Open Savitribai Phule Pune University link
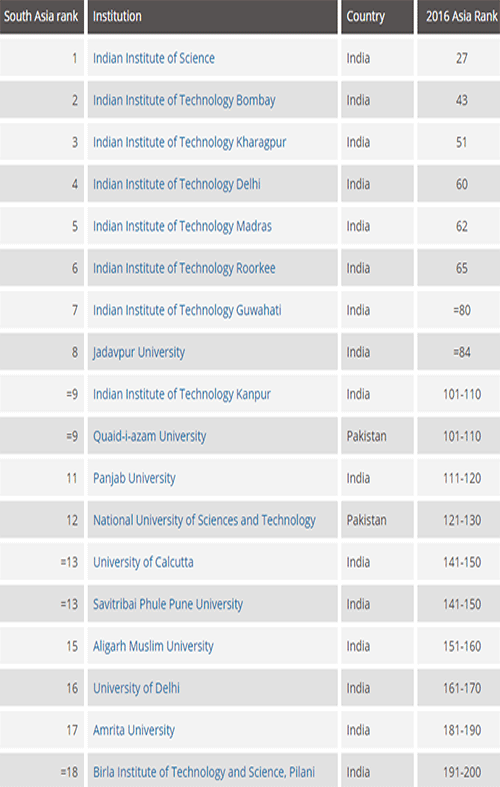 (168, 604)
